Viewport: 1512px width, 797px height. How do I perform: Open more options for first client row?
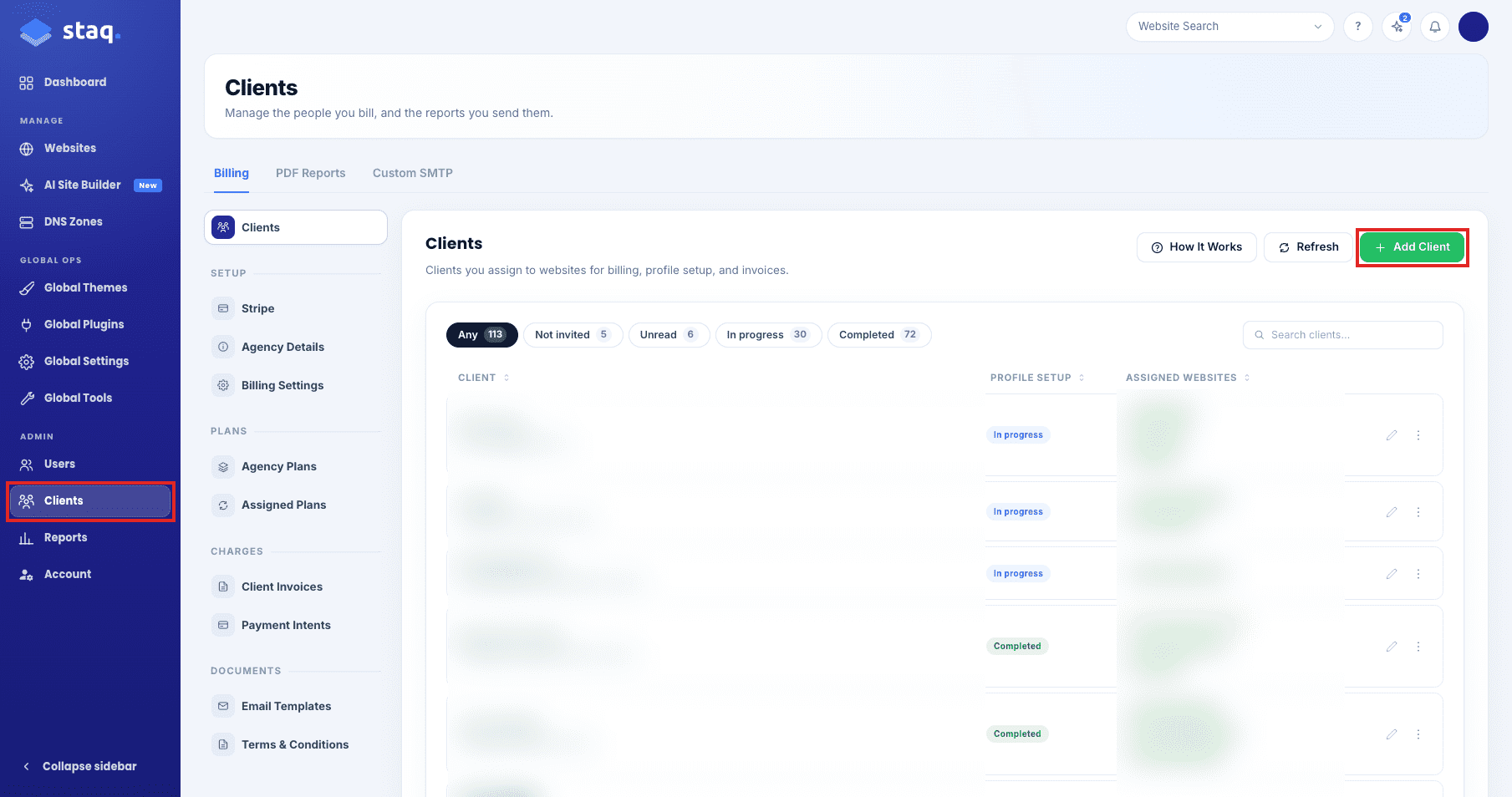[x=1418, y=435]
